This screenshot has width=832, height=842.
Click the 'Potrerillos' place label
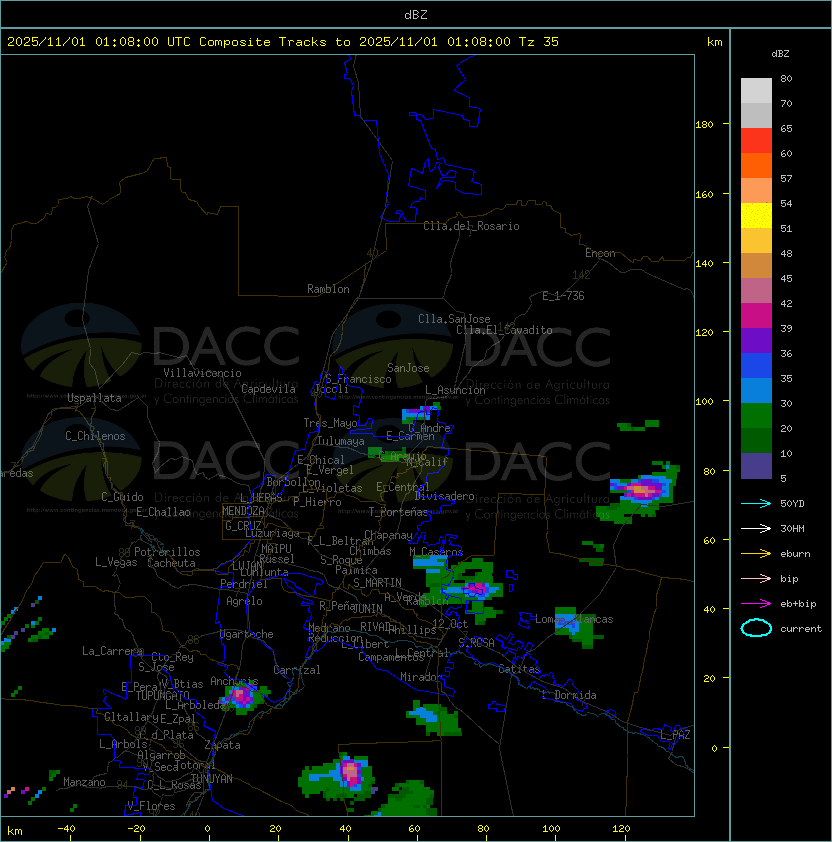(x=167, y=552)
